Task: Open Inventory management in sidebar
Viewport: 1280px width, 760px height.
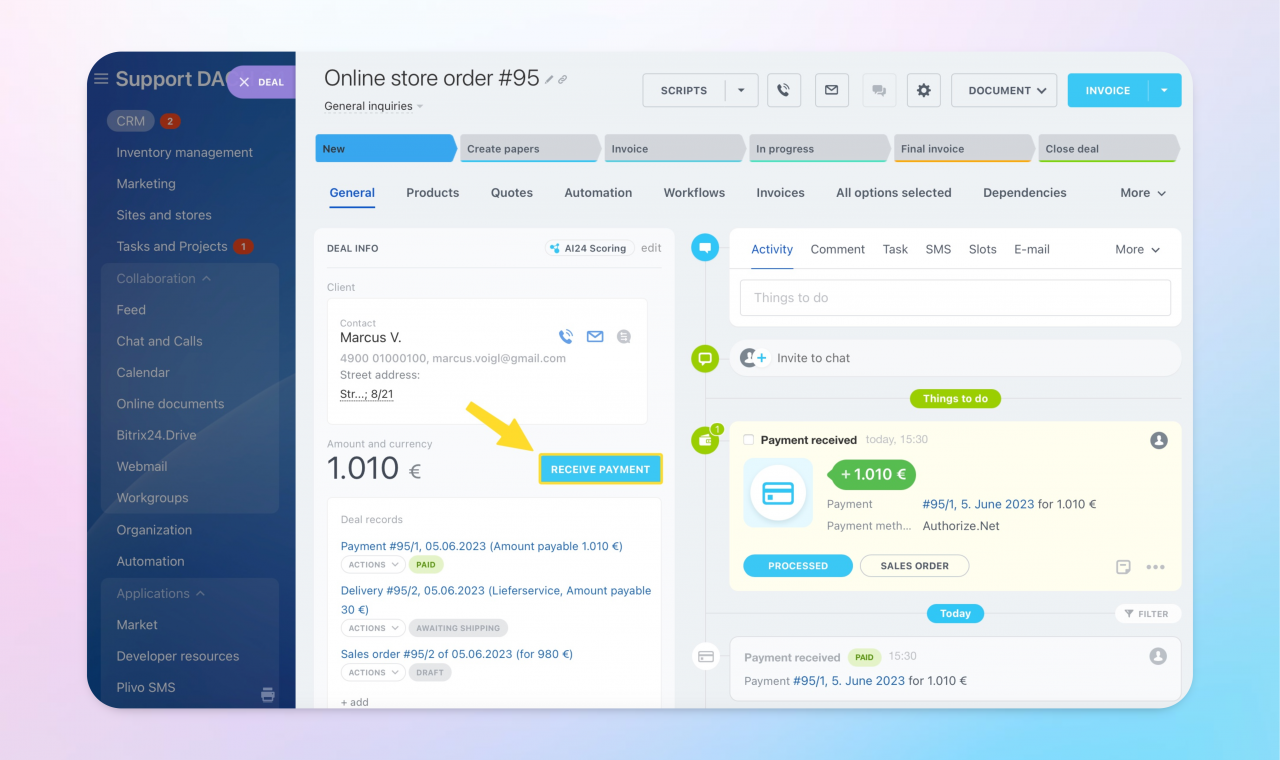Action: click(x=185, y=153)
